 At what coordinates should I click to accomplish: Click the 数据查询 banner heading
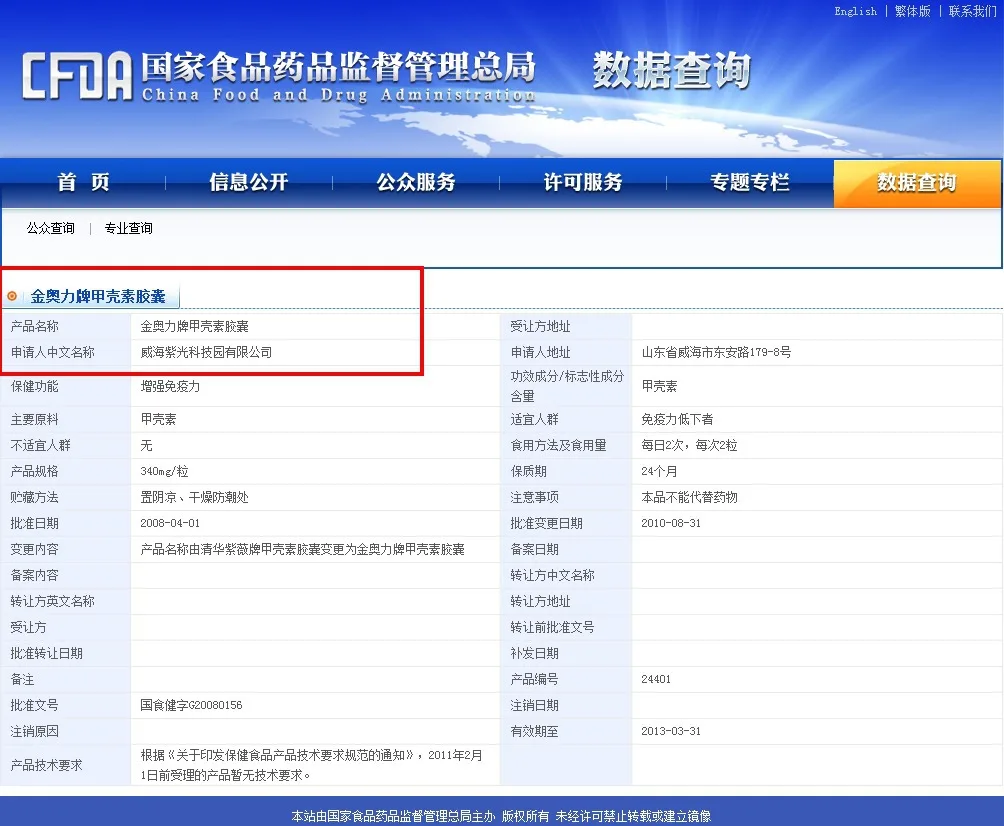[x=671, y=70]
